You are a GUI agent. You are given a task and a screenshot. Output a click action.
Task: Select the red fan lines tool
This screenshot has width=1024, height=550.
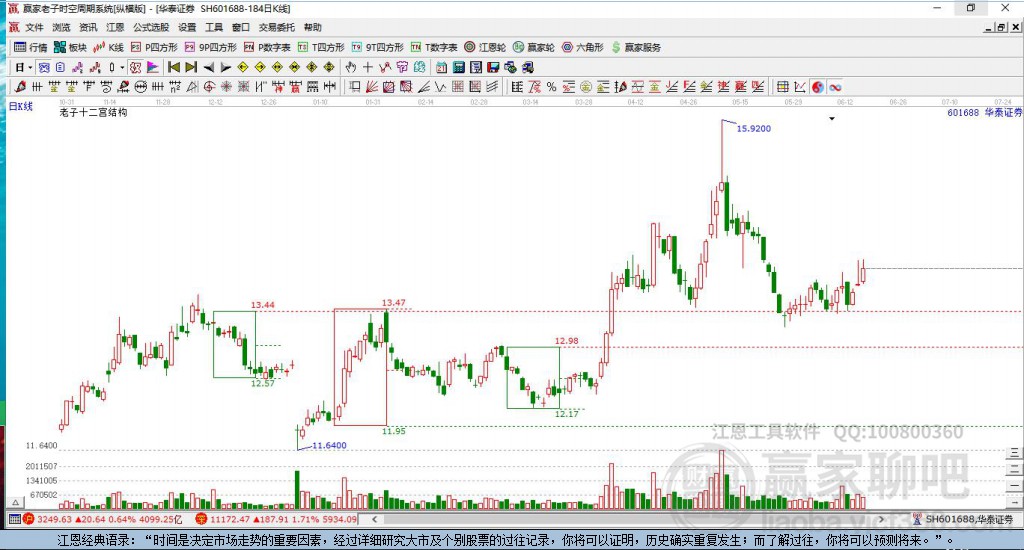point(372,87)
